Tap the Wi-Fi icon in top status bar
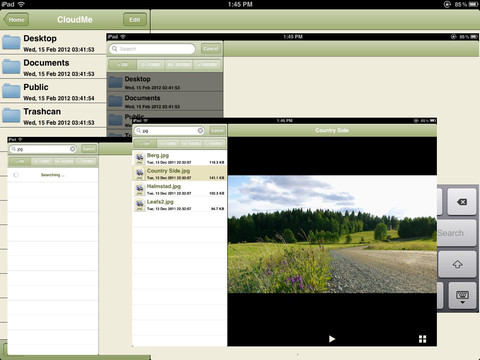 21,4
